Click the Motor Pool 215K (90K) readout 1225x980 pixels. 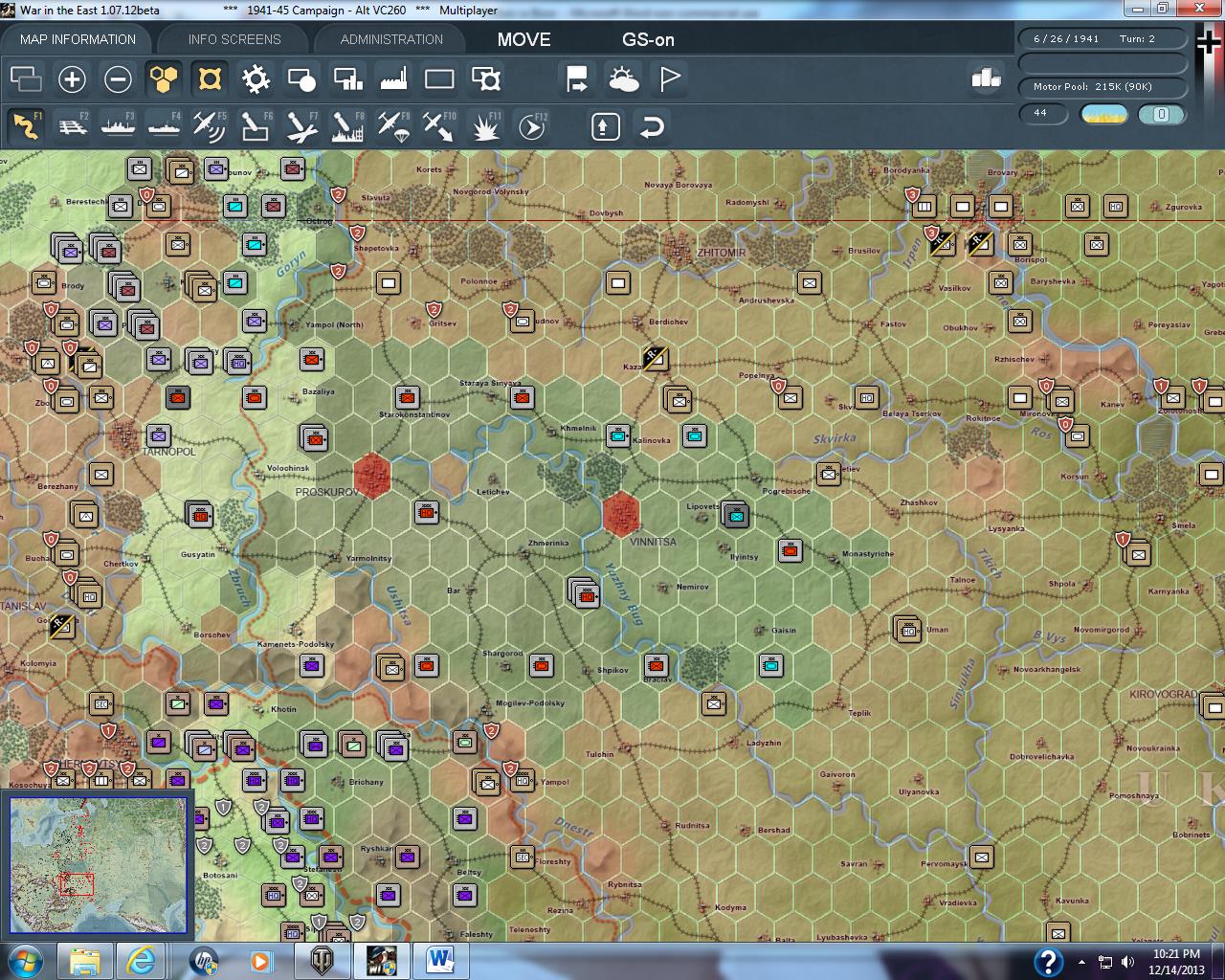click(1102, 87)
